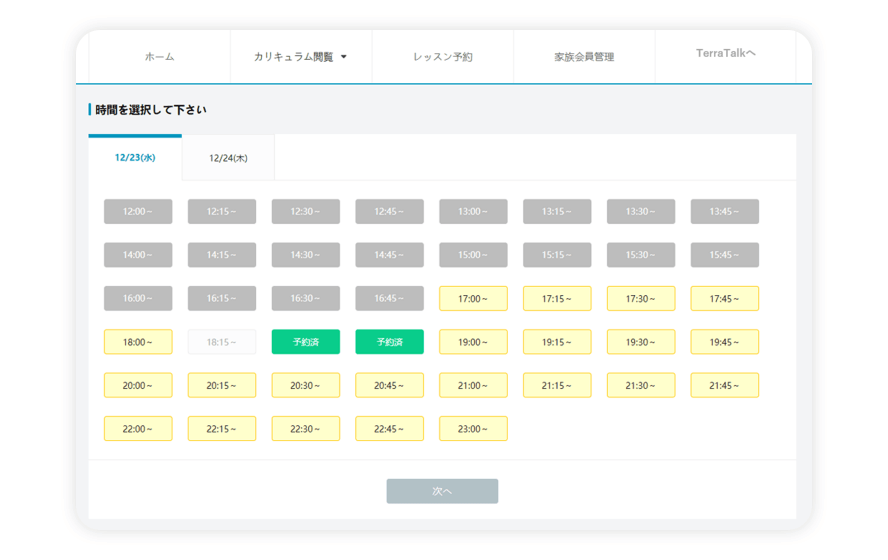This screenshot has width=888, height=560.
Task: Choose the 18:00~ time slot
Action: 138,342
